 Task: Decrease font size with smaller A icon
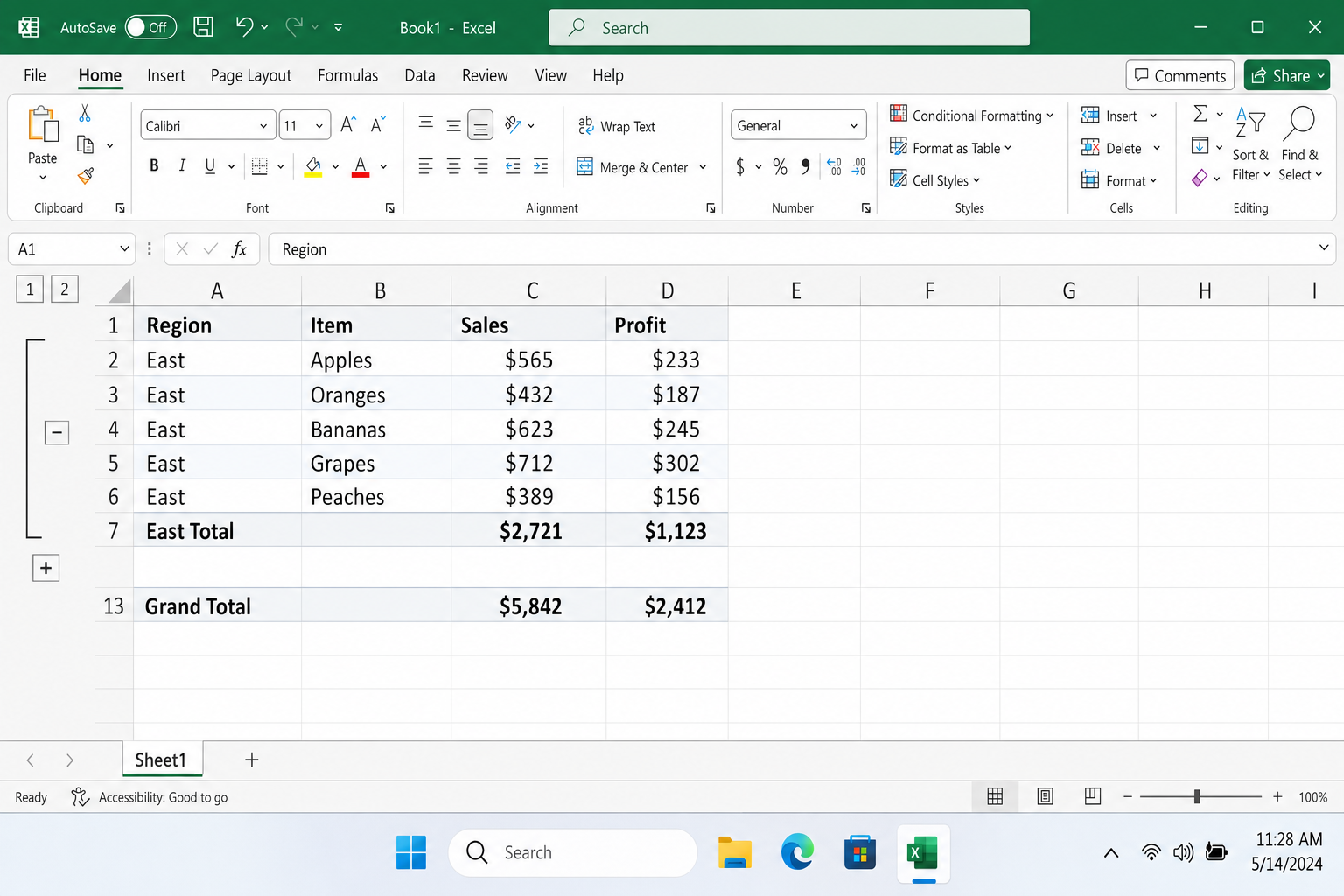pyautogui.click(x=377, y=125)
